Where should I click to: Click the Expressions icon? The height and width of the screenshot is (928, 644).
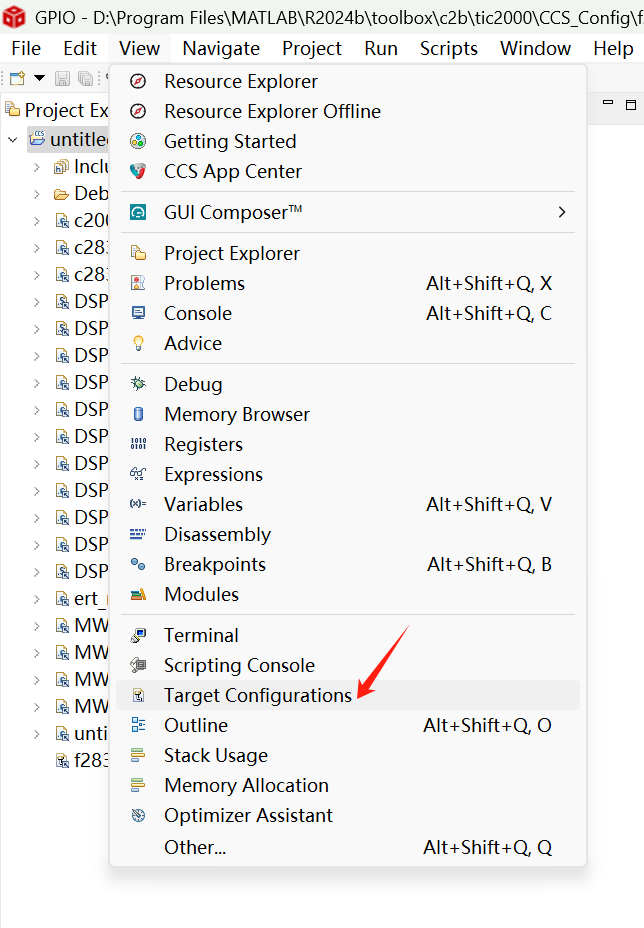pyautogui.click(x=138, y=474)
